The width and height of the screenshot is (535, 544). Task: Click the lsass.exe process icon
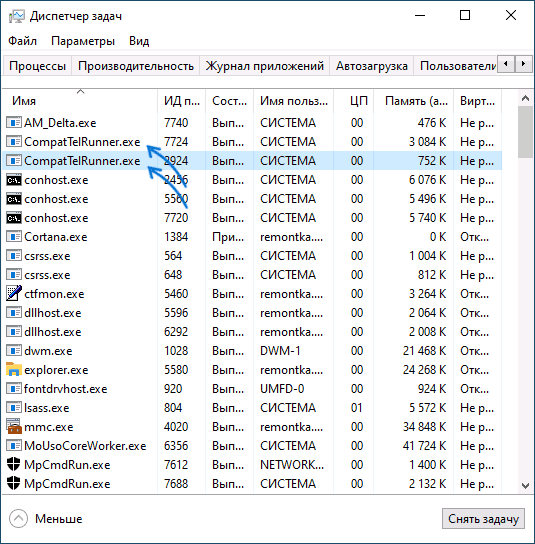tap(14, 408)
